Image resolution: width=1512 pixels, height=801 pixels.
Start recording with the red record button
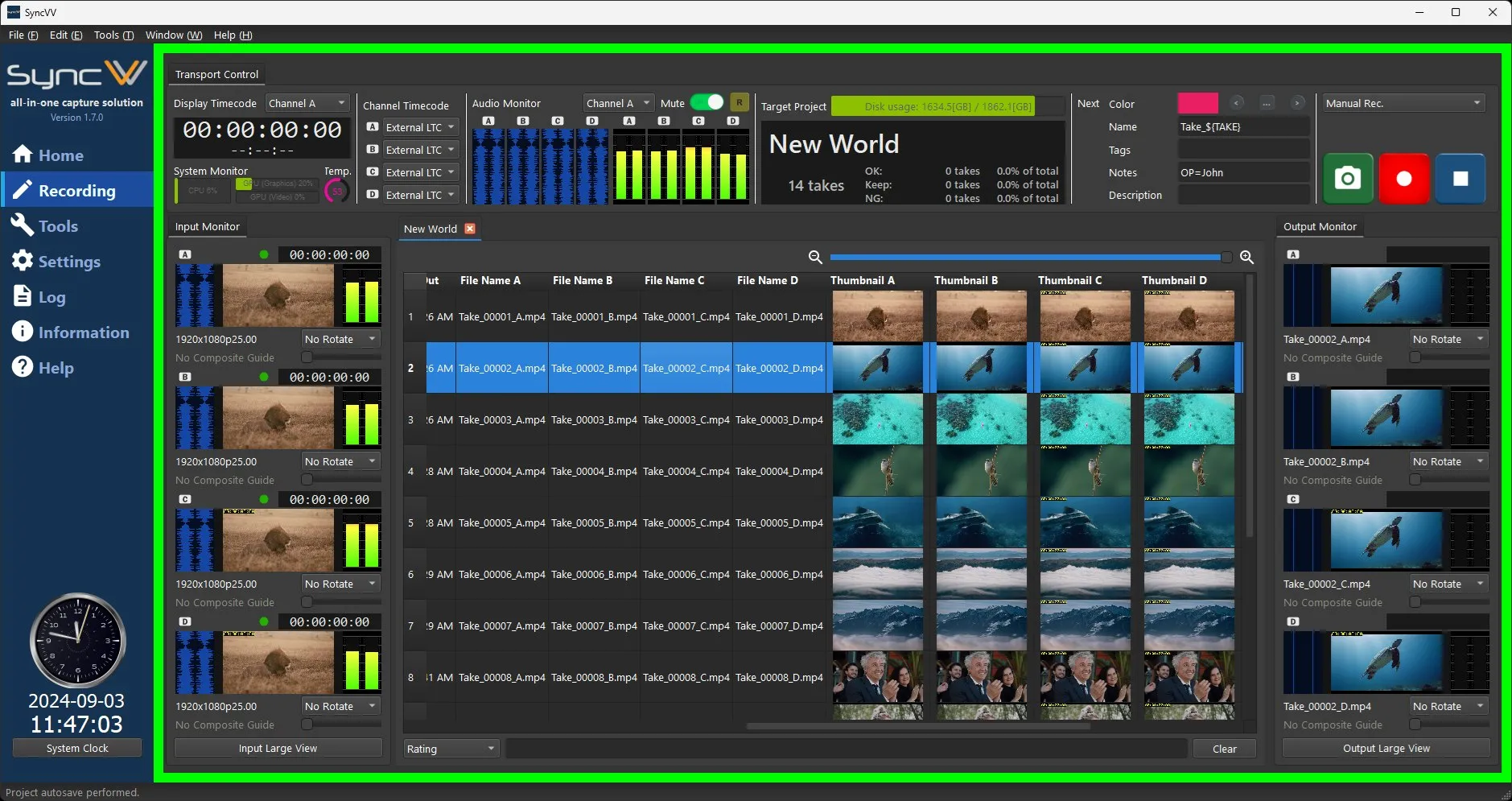1404,178
